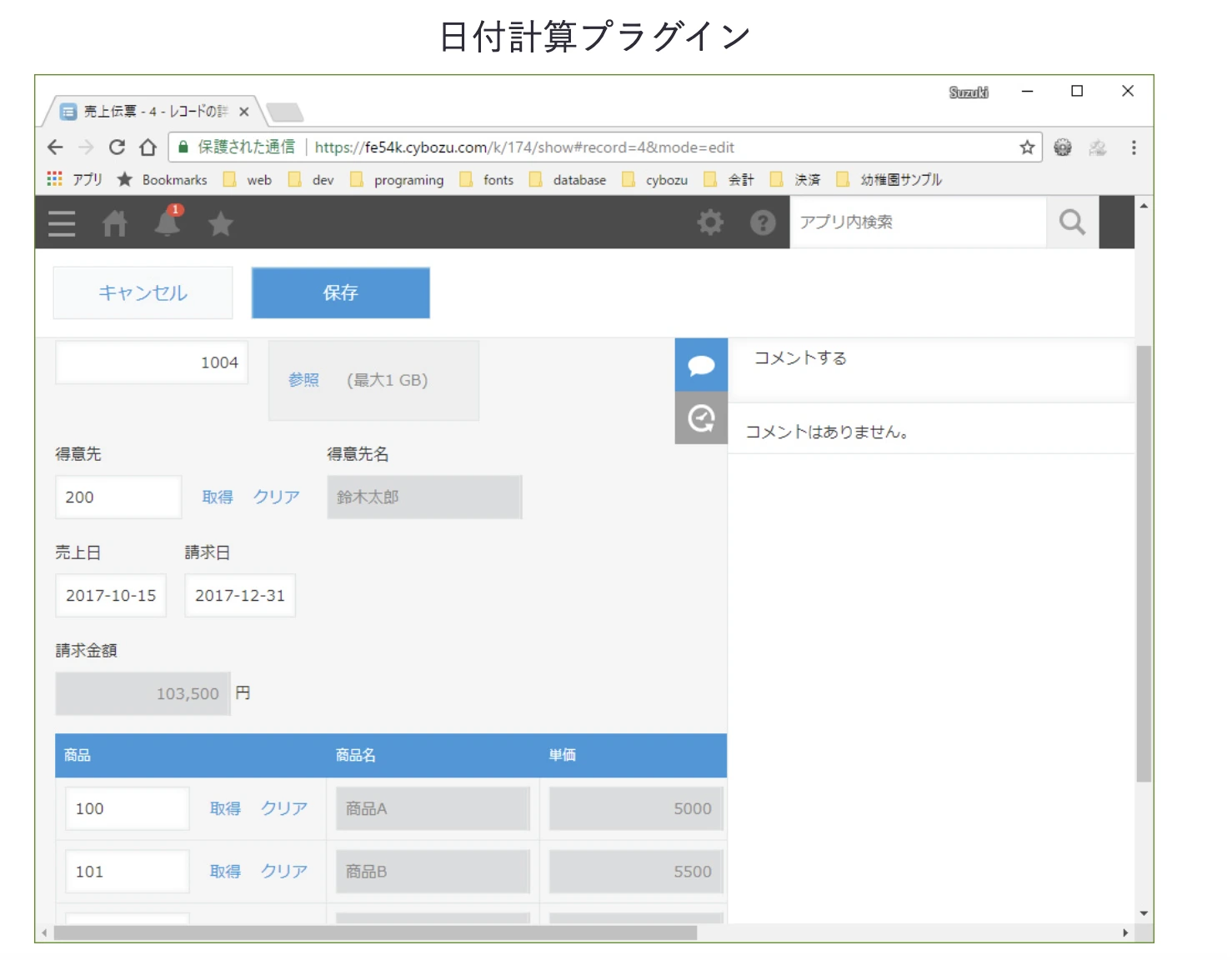Click the 商品名 column header
This screenshot has width=1232, height=960.
coord(356,755)
